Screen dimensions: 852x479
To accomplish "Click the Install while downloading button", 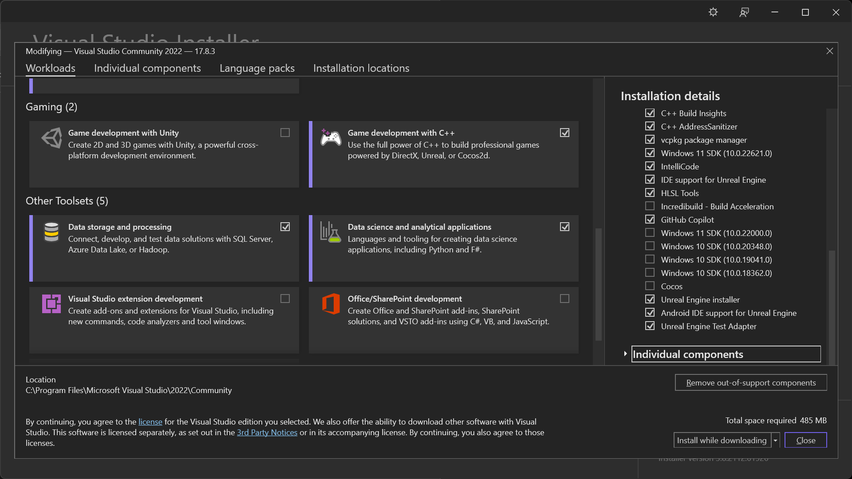I will click(722, 440).
